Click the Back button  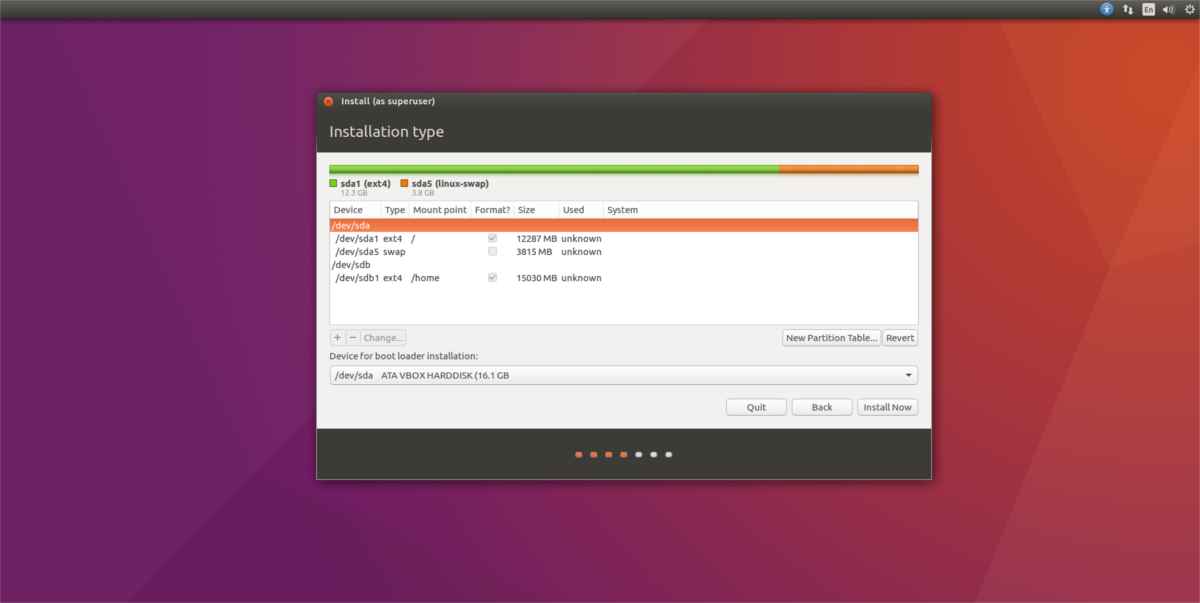tap(822, 407)
